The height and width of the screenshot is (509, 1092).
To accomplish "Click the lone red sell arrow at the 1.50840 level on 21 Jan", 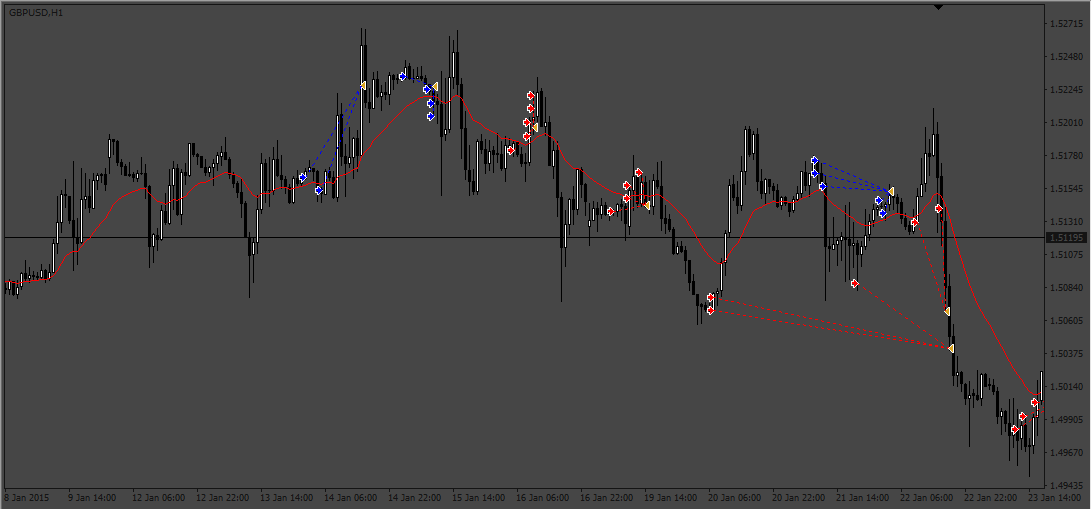I will pos(855,283).
